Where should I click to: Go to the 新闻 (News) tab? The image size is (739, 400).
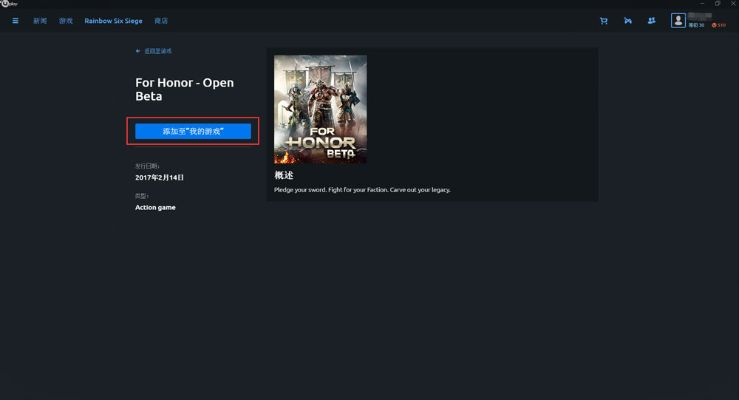pos(39,20)
